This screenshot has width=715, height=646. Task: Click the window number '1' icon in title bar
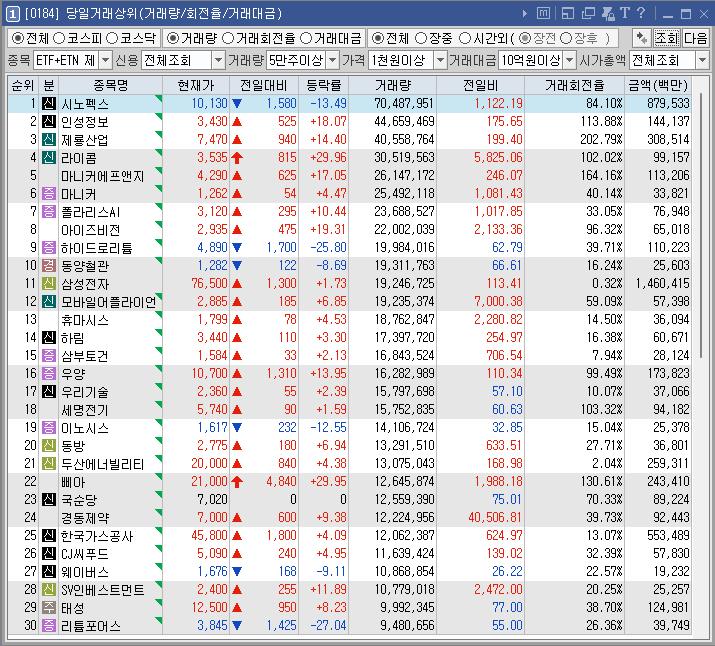(x=12, y=14)
